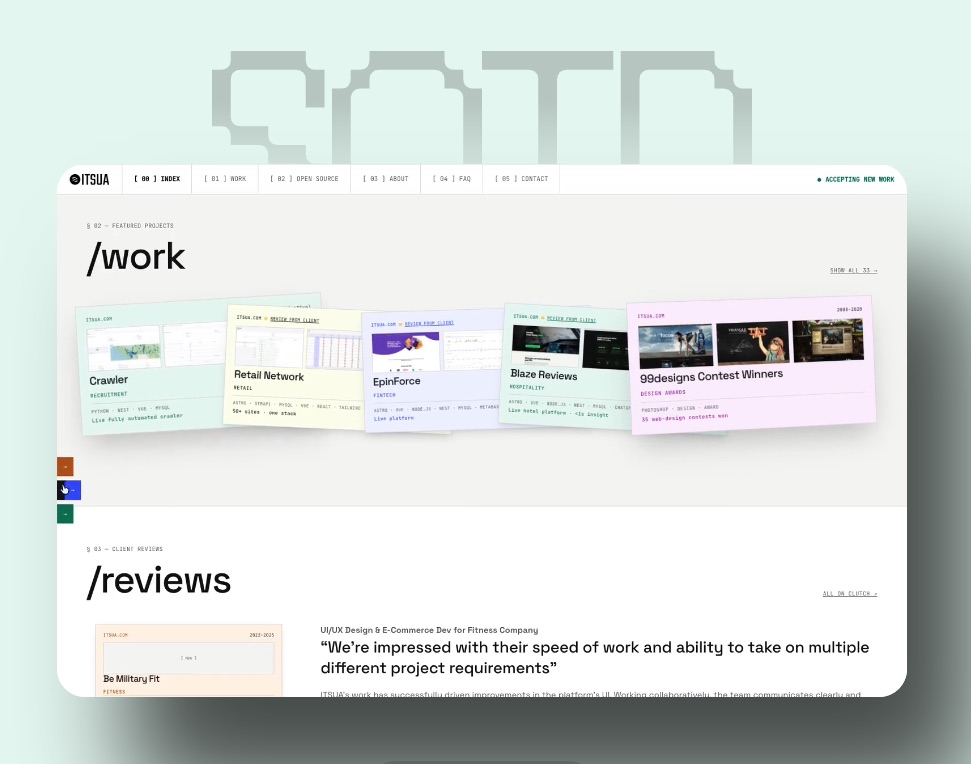
Task: Click "35 web-design contests won" text
Action: point(684,417)
